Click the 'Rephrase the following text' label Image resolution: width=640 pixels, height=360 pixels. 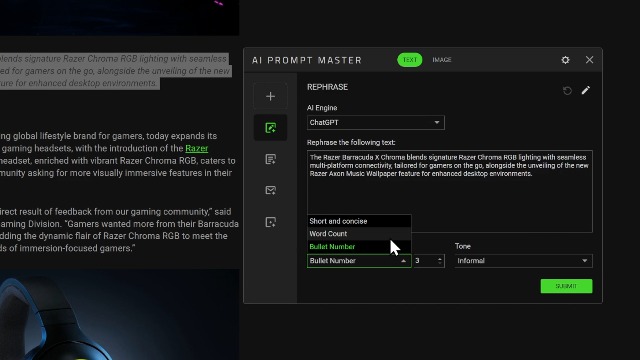click(351, 142)
